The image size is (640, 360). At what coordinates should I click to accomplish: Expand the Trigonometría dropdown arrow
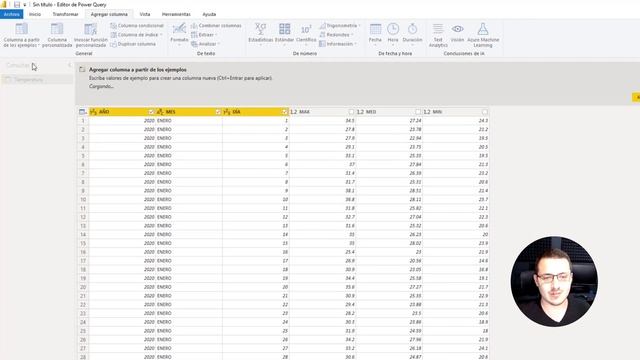click(359, 26)
